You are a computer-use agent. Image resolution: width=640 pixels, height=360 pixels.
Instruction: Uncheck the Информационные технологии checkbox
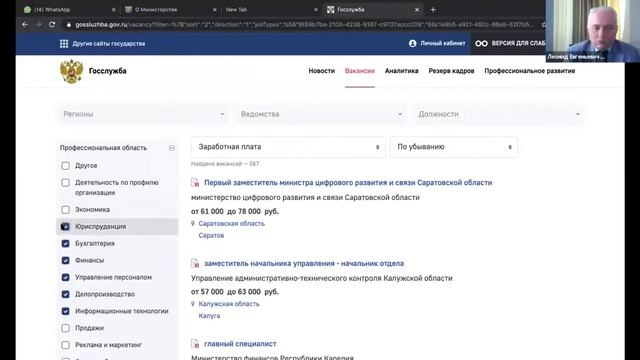pyautogui.click(x=65, y=311)
